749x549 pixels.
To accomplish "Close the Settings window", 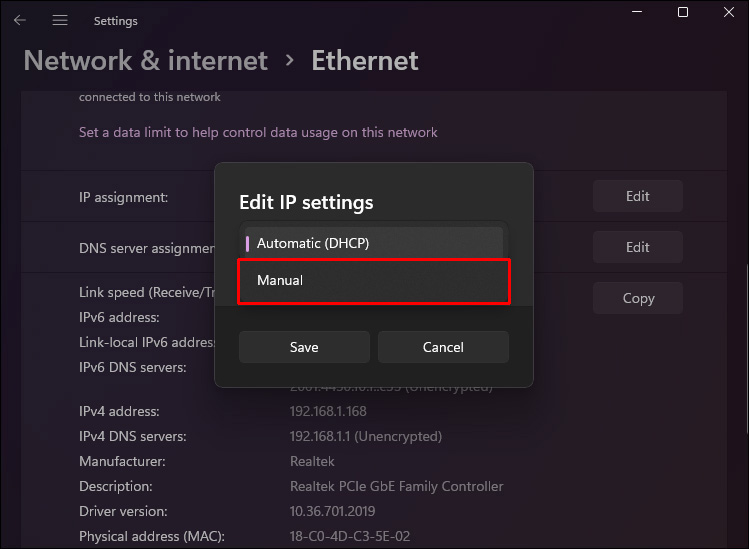I will pyautogui.click(x=728, y=12).
